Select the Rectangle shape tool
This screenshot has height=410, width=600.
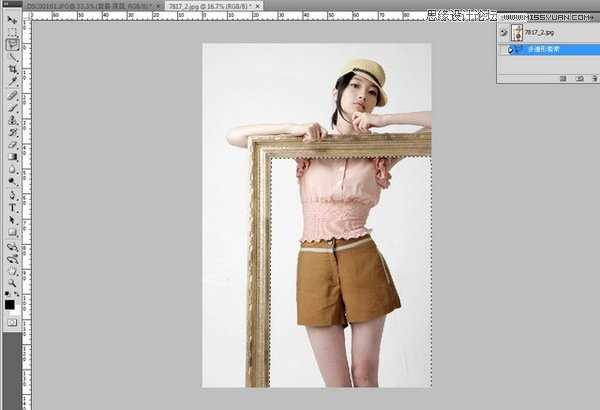(x=12, y=232)
